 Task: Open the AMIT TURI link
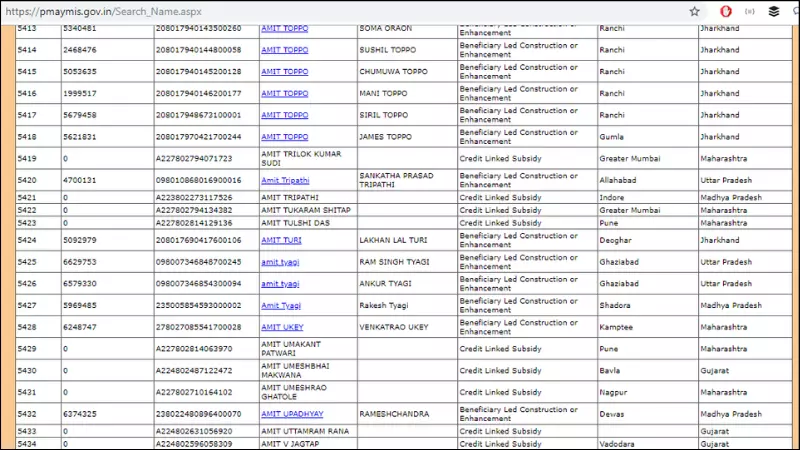pyautogui.click(x=281, y=240)
